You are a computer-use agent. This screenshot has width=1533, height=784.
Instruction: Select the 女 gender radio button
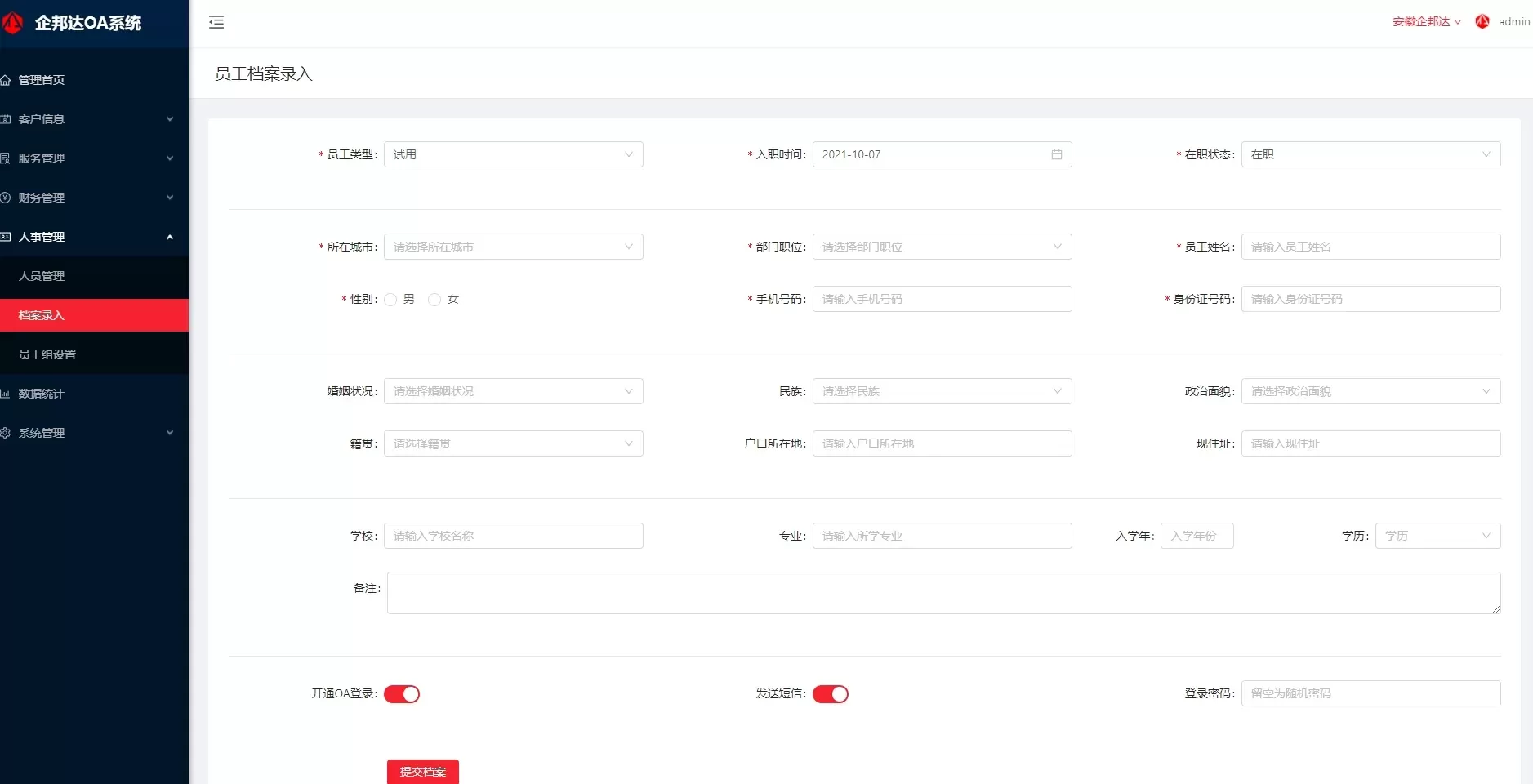click(434, 300)
